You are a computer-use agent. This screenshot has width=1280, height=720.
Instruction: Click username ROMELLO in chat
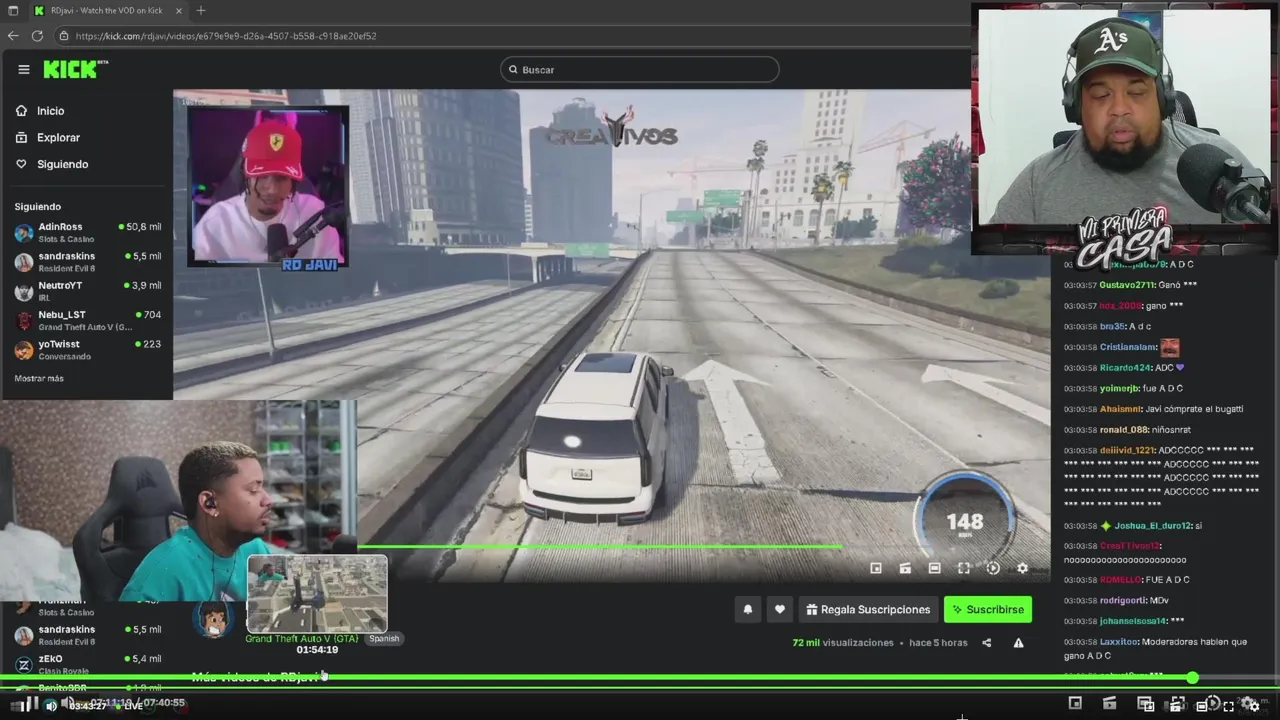pyautogui.click(x=1120, y=580)
